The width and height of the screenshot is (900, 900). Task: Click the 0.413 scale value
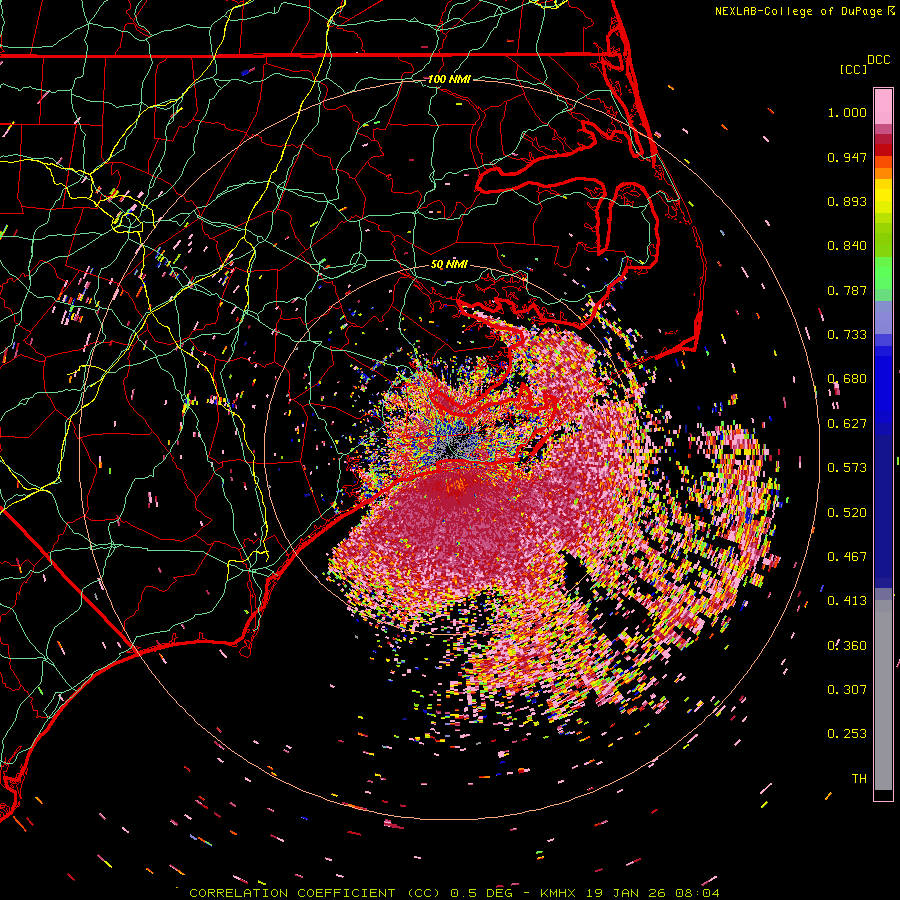click(847, 601)
